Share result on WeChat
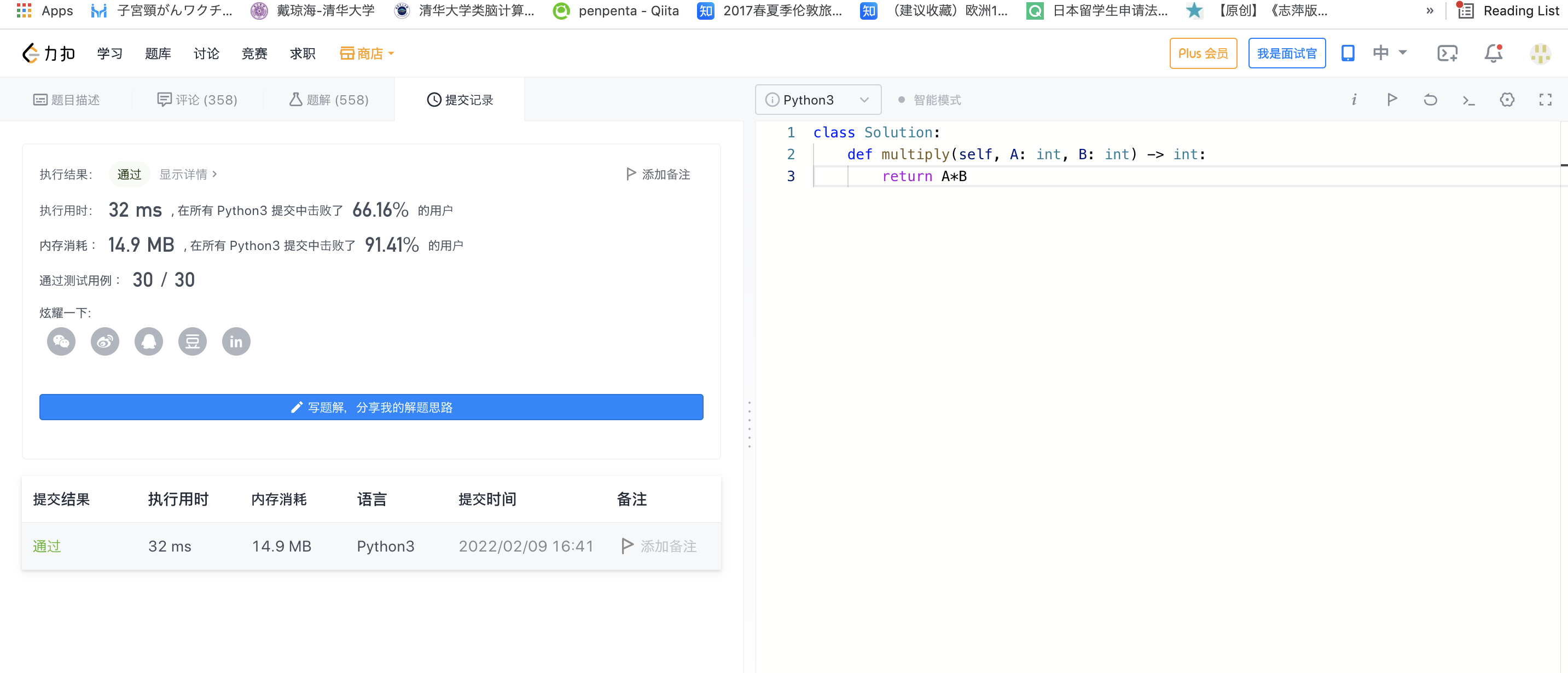 coord(61,341)
